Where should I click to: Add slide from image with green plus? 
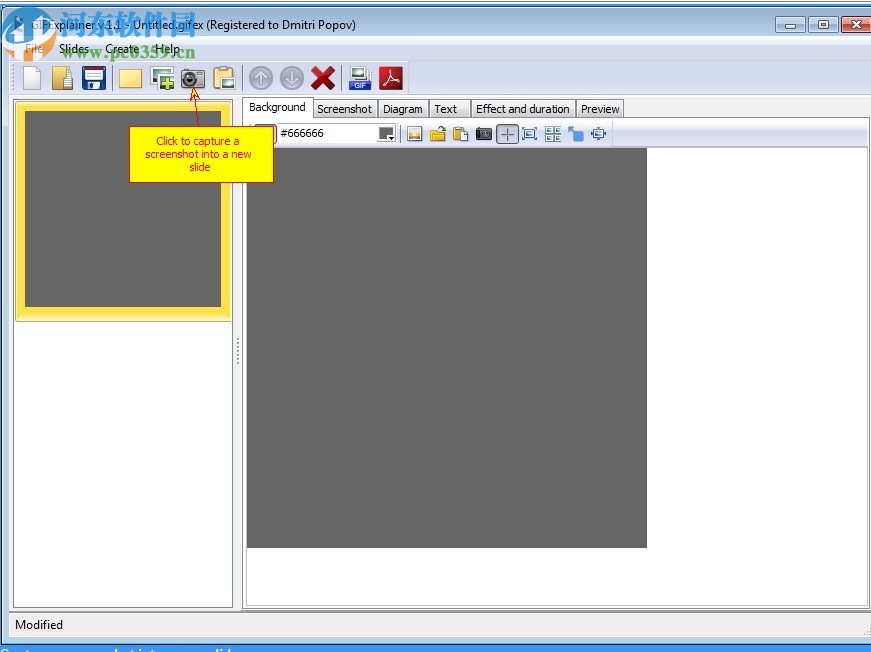click(162, 78)
